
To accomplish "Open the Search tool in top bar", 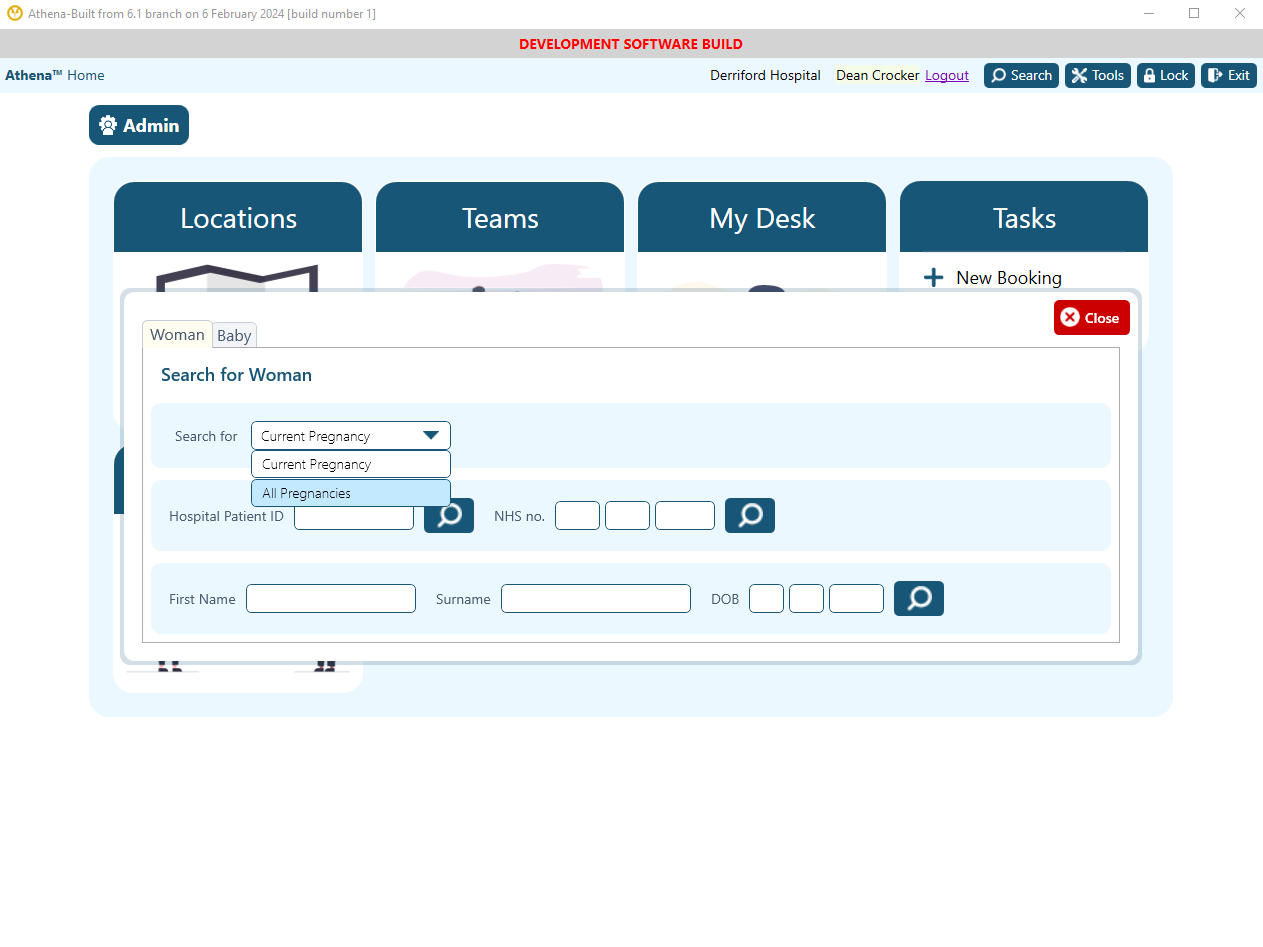I will point(1021,75).
